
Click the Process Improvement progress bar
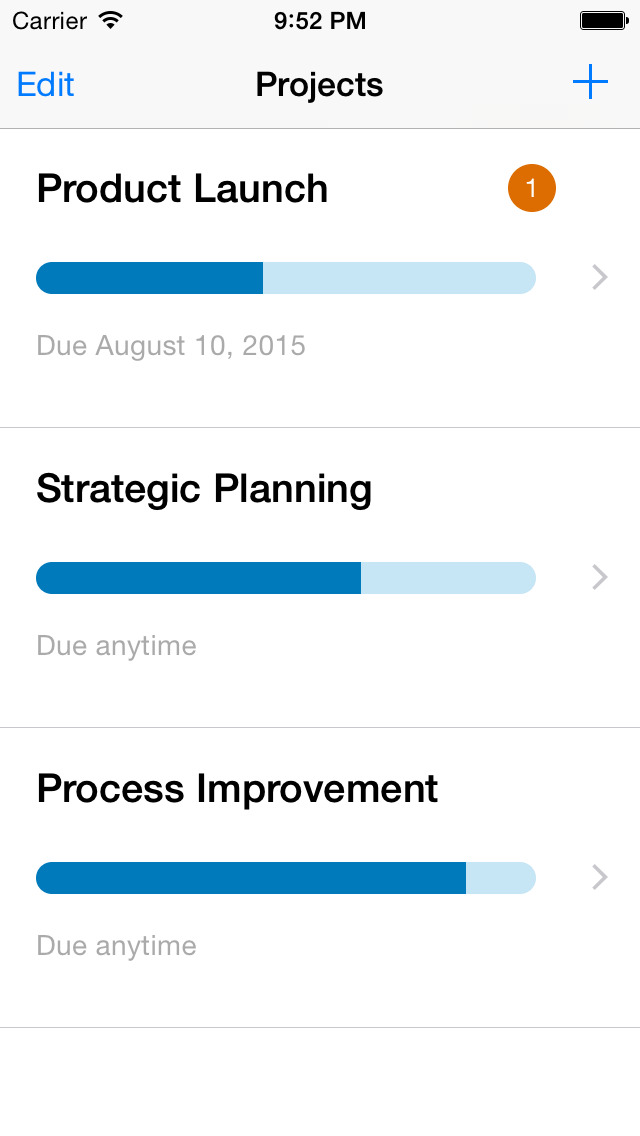[x=286, y=878]
